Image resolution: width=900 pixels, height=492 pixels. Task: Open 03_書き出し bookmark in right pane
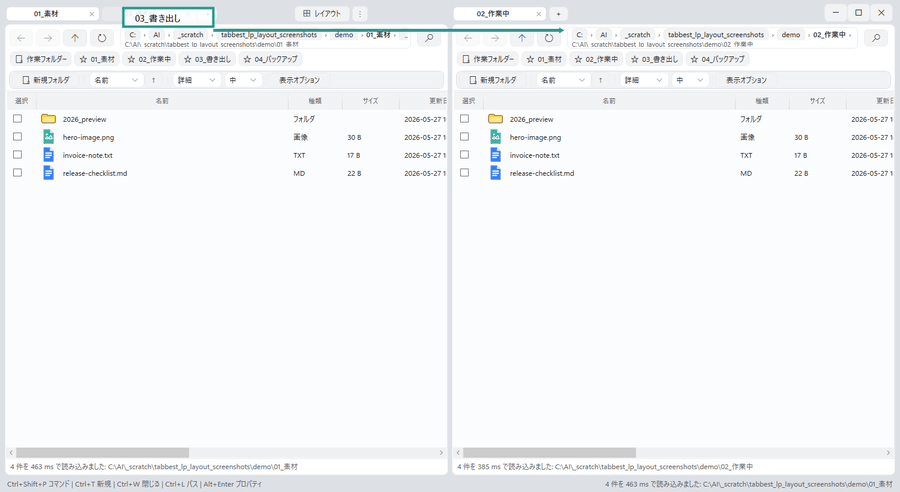pyautogui.click(x=654, y=59)
